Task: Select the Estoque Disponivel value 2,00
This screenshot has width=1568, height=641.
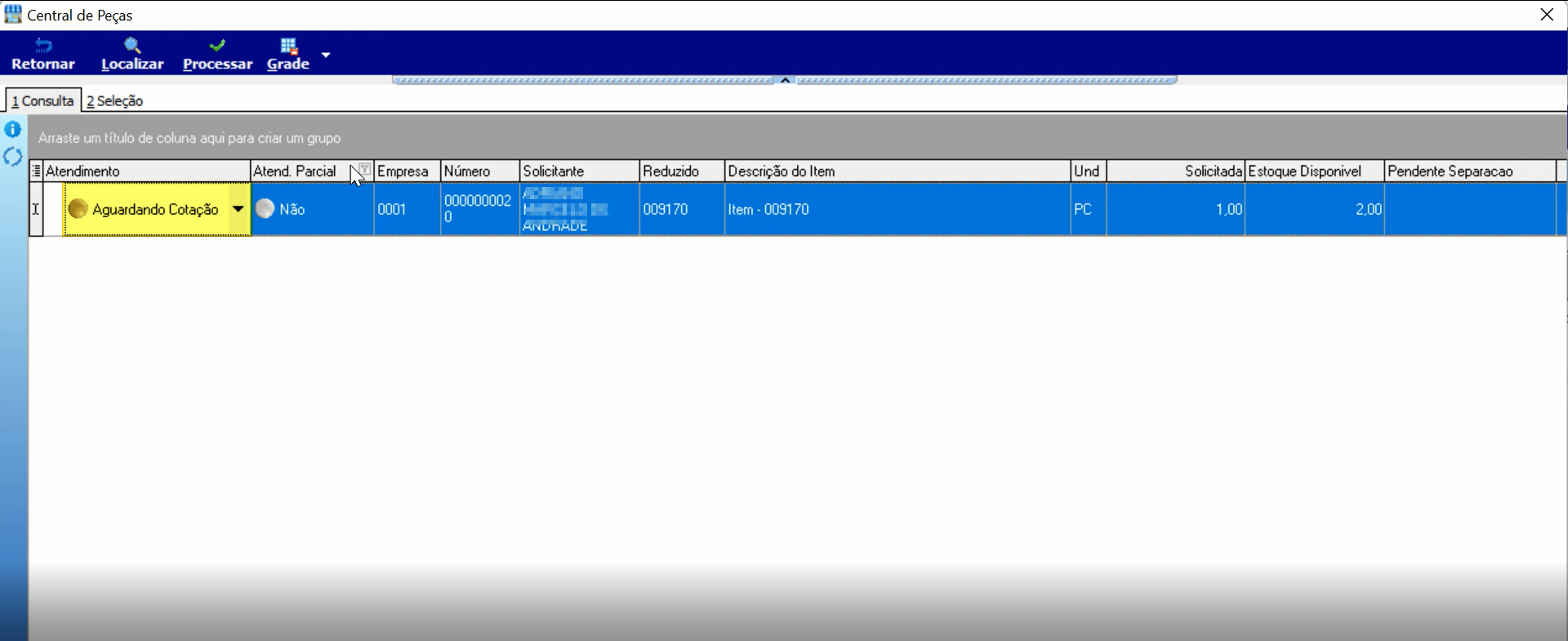Action: coord(1315,209)
